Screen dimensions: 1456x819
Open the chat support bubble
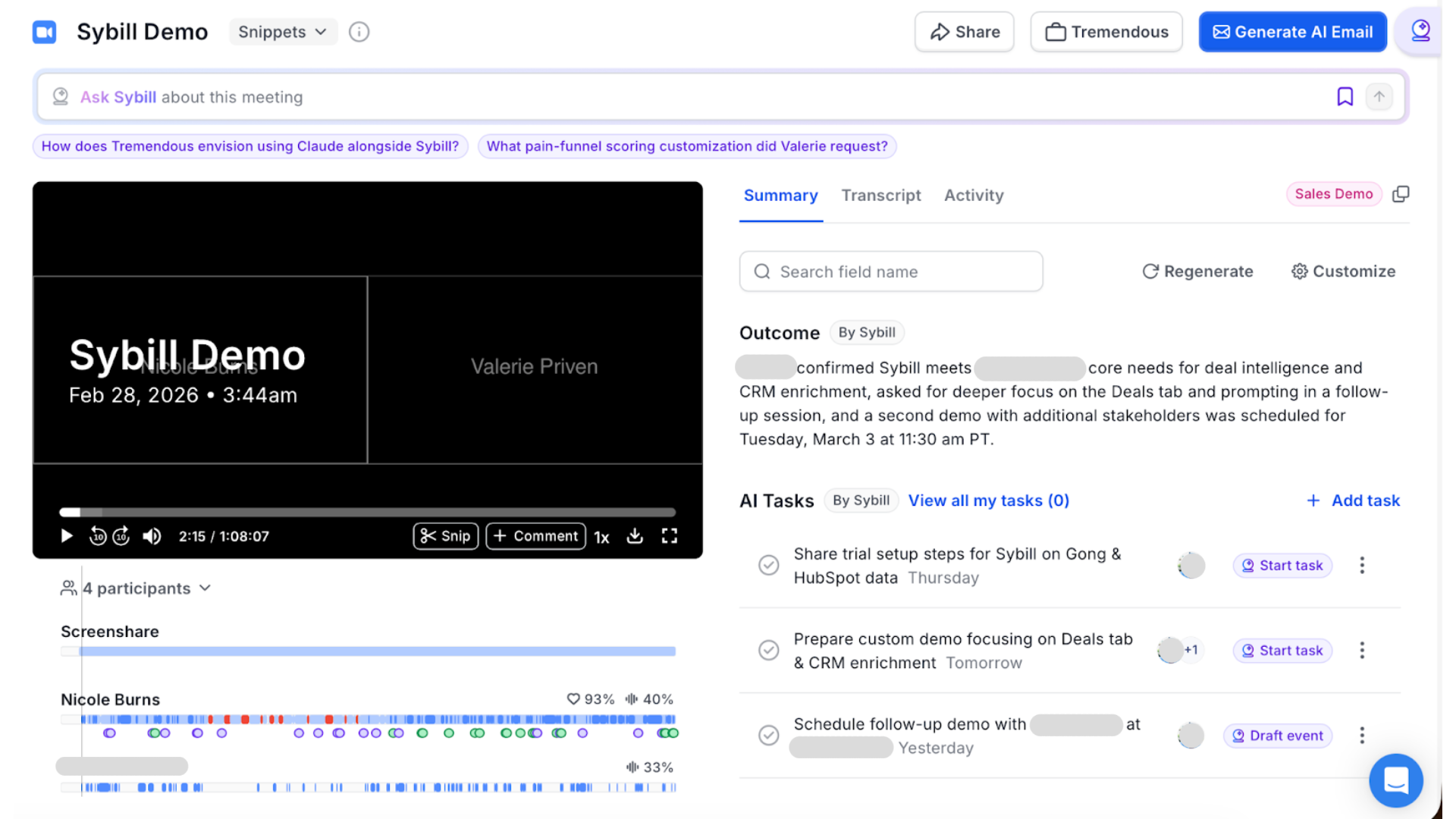(1396, 780)
